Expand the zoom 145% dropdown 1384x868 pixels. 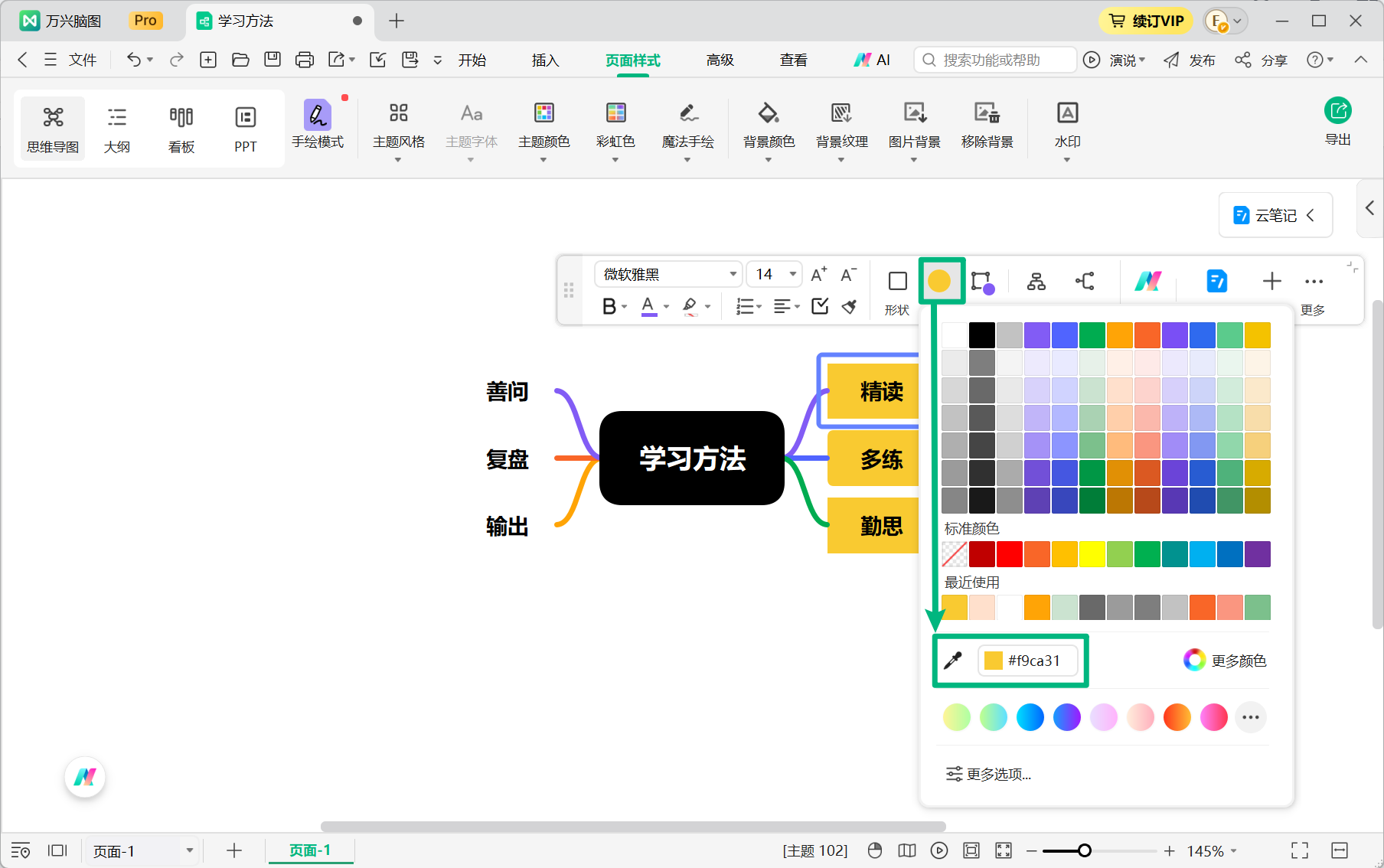[x=1234, y=851]
